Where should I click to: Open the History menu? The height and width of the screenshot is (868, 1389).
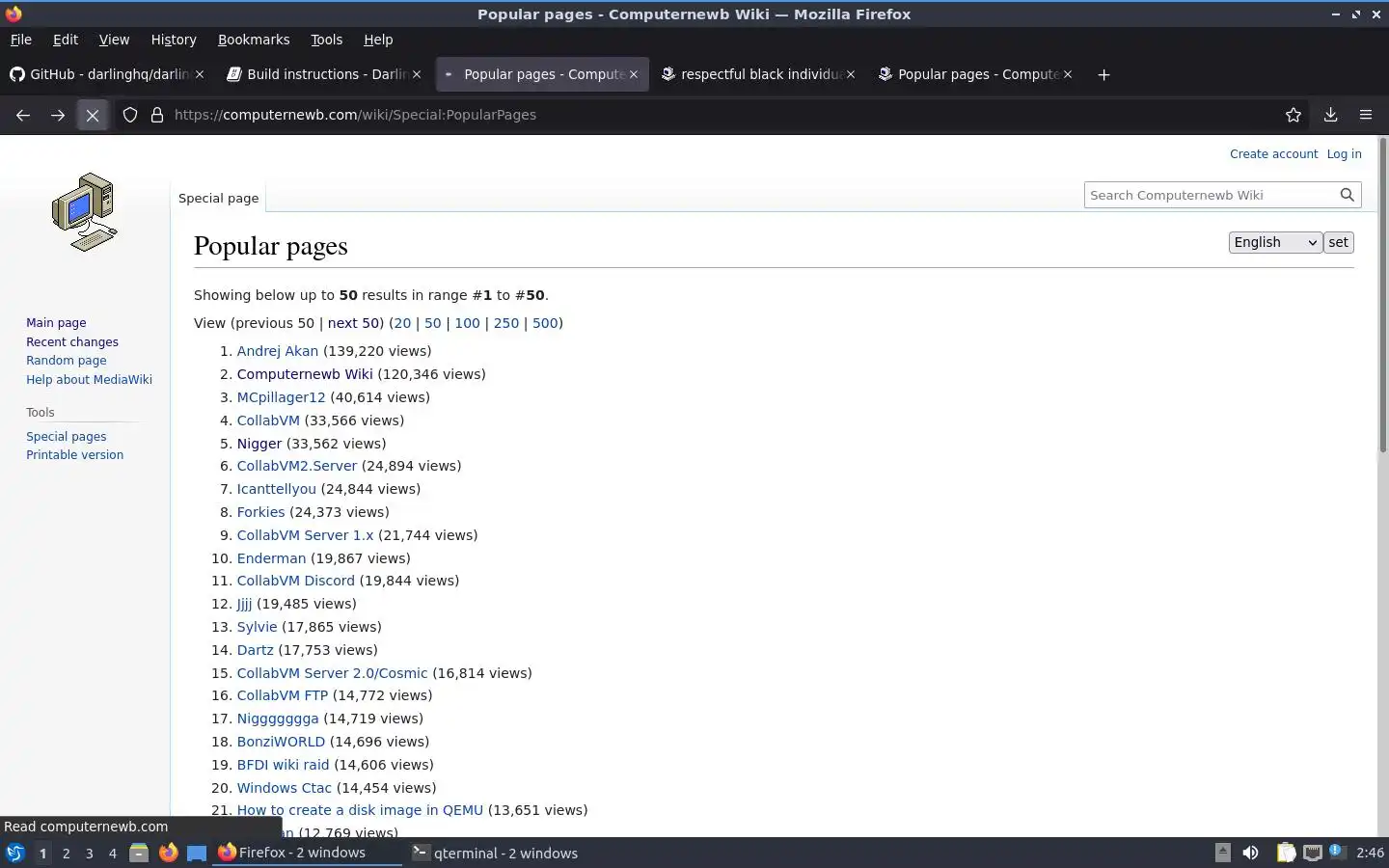click(x=174, y=40)
